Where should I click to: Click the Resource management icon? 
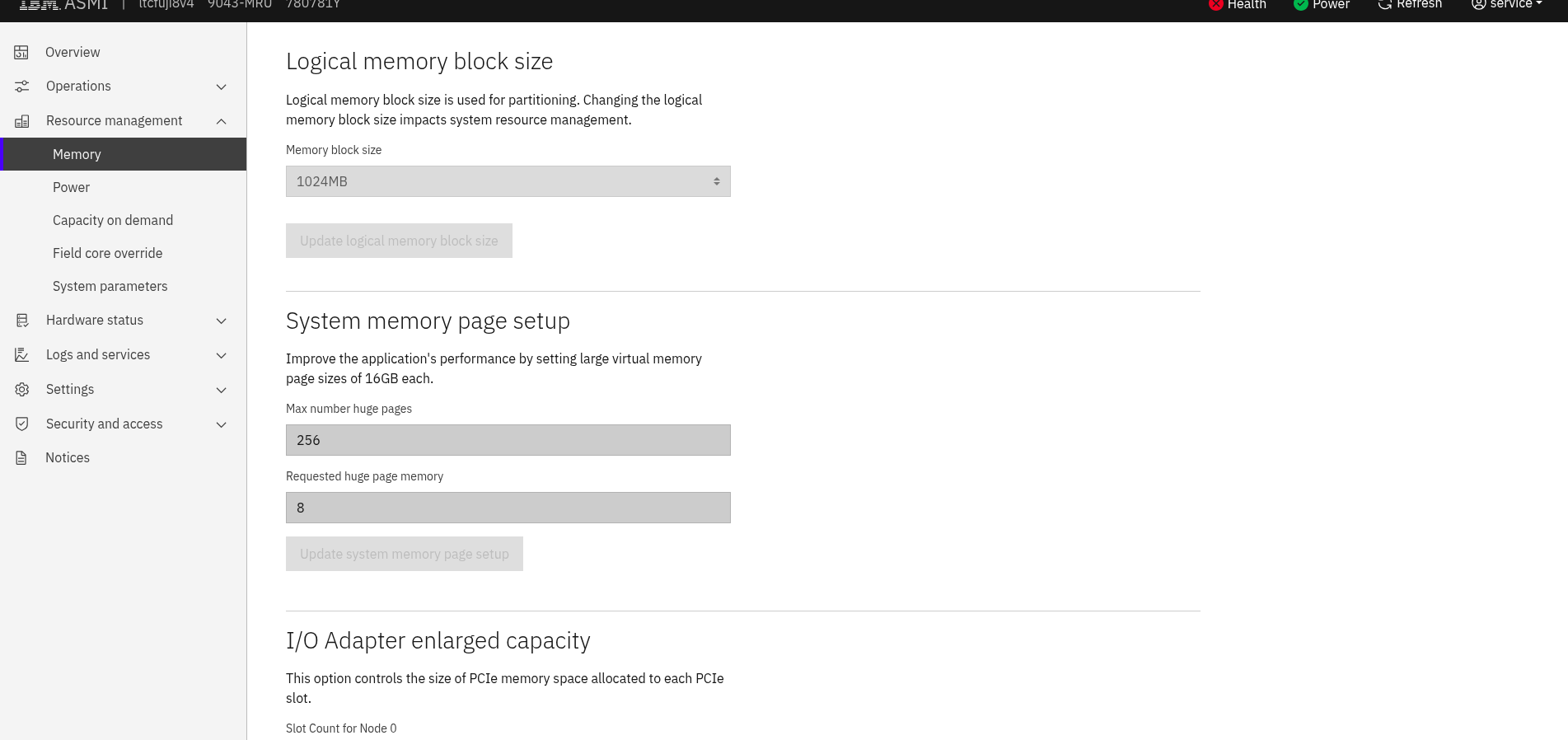pos(22,121)
